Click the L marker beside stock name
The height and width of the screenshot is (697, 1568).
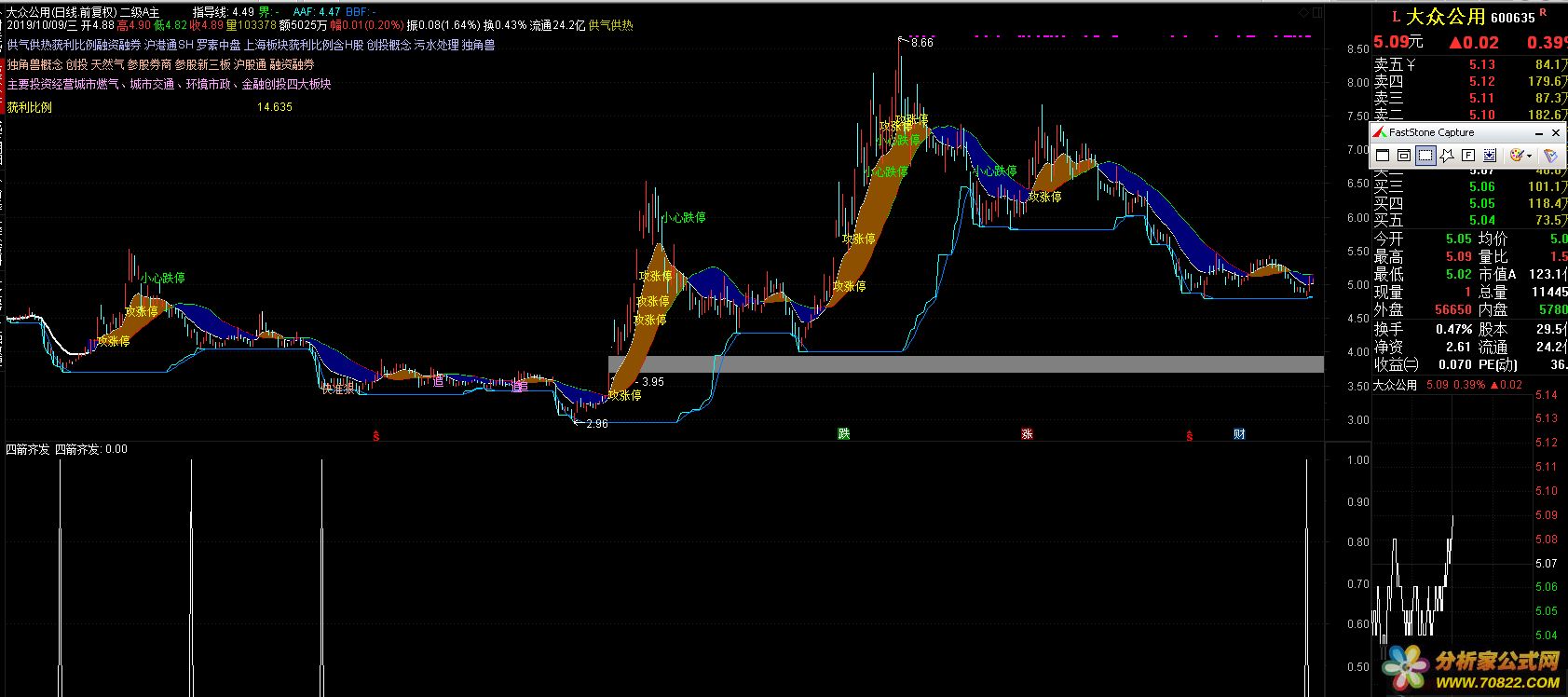click(1396, 16)
